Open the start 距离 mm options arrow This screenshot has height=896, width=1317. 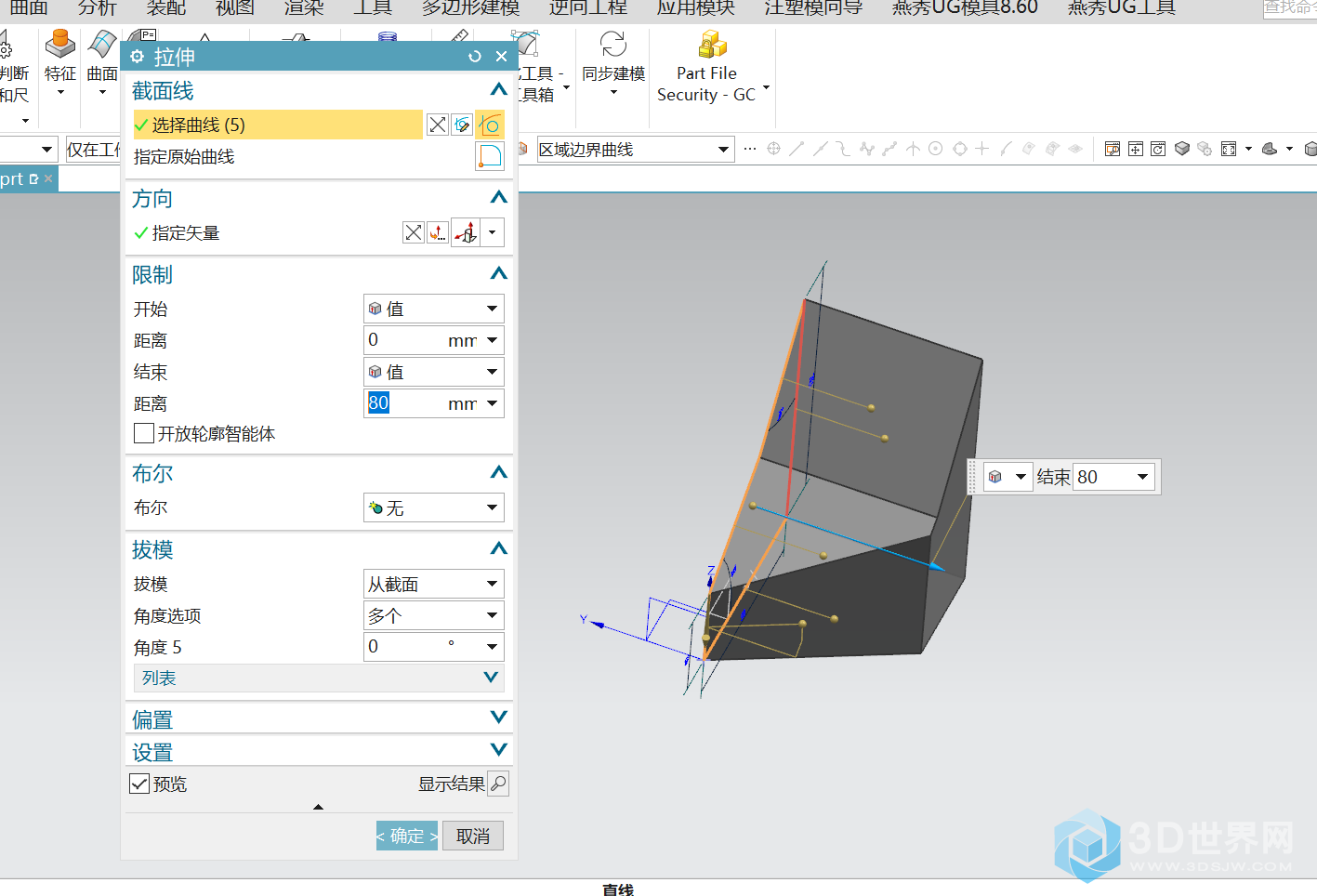click(493, 340)
